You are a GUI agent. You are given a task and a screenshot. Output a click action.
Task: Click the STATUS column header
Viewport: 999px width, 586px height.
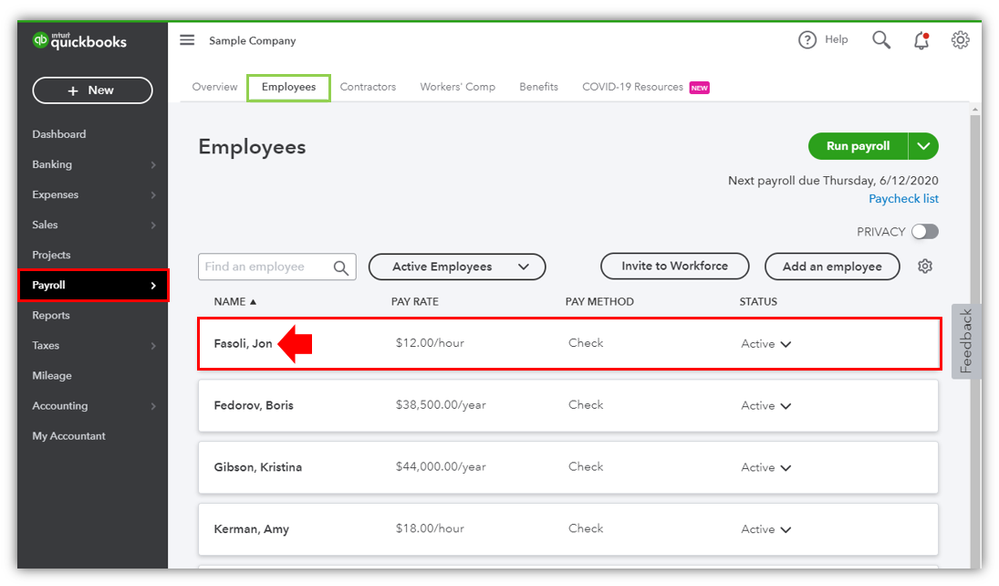(x=758, y=302)
